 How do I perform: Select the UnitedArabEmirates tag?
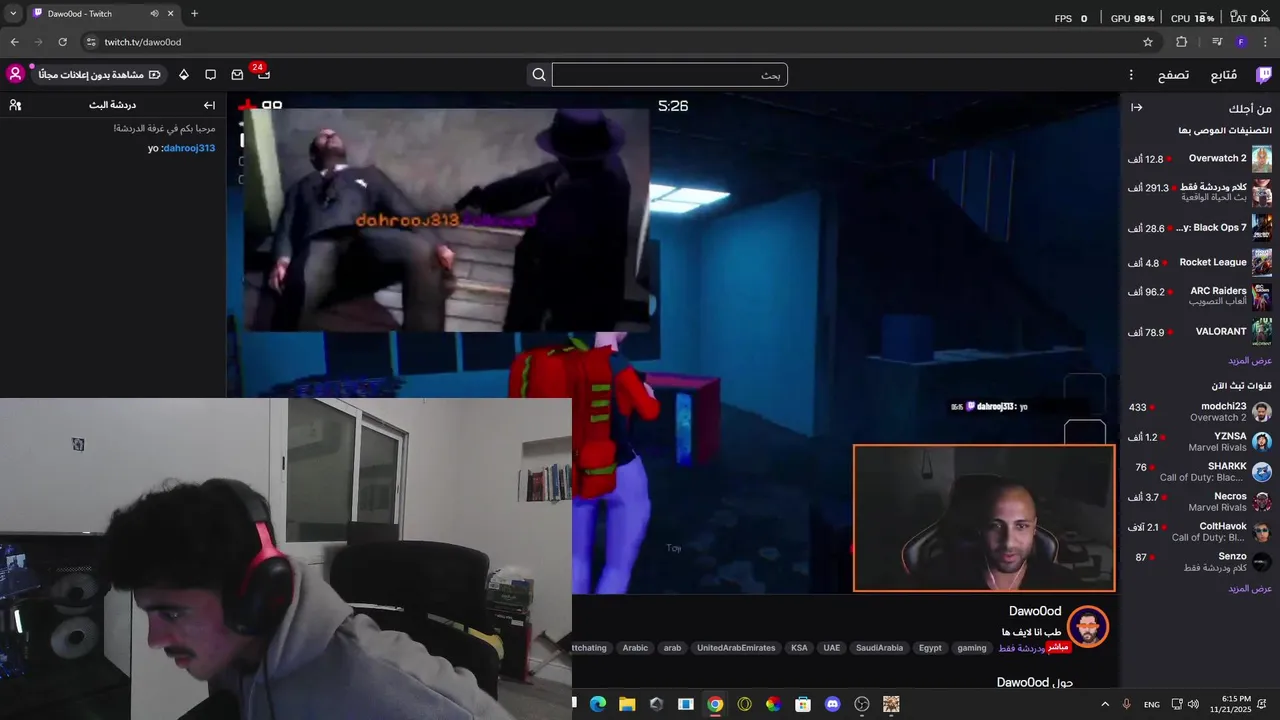[736, 648]
